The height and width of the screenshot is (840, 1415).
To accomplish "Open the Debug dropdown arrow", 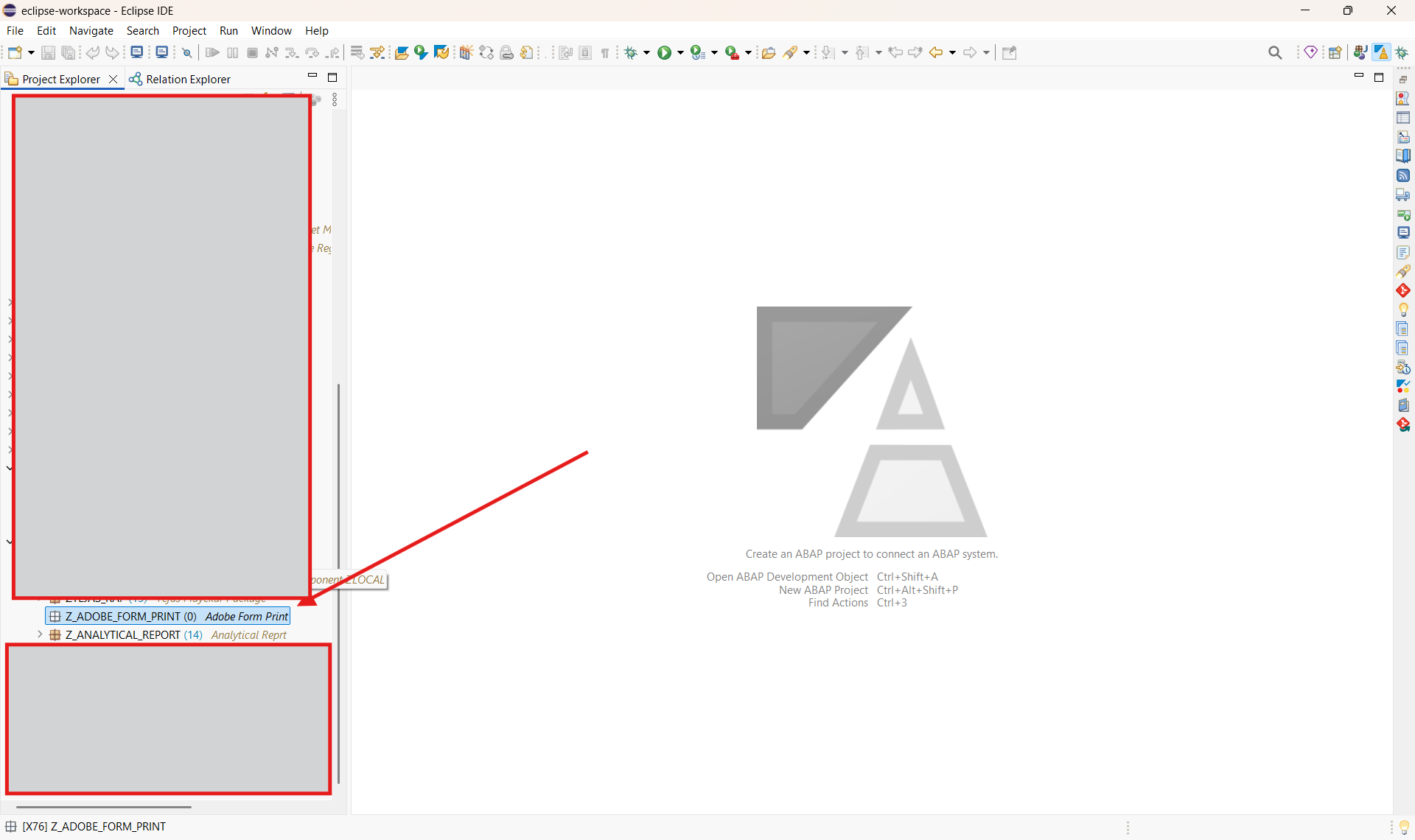I will (646, 52).
